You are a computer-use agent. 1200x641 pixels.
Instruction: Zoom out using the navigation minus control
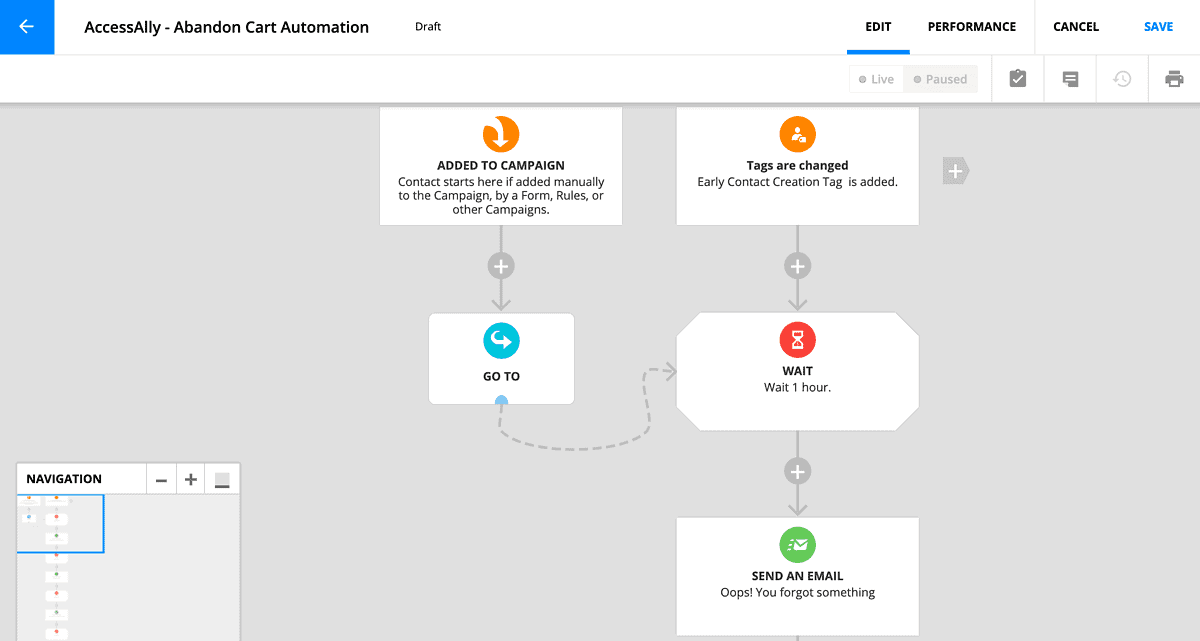(x=161, y=478)
